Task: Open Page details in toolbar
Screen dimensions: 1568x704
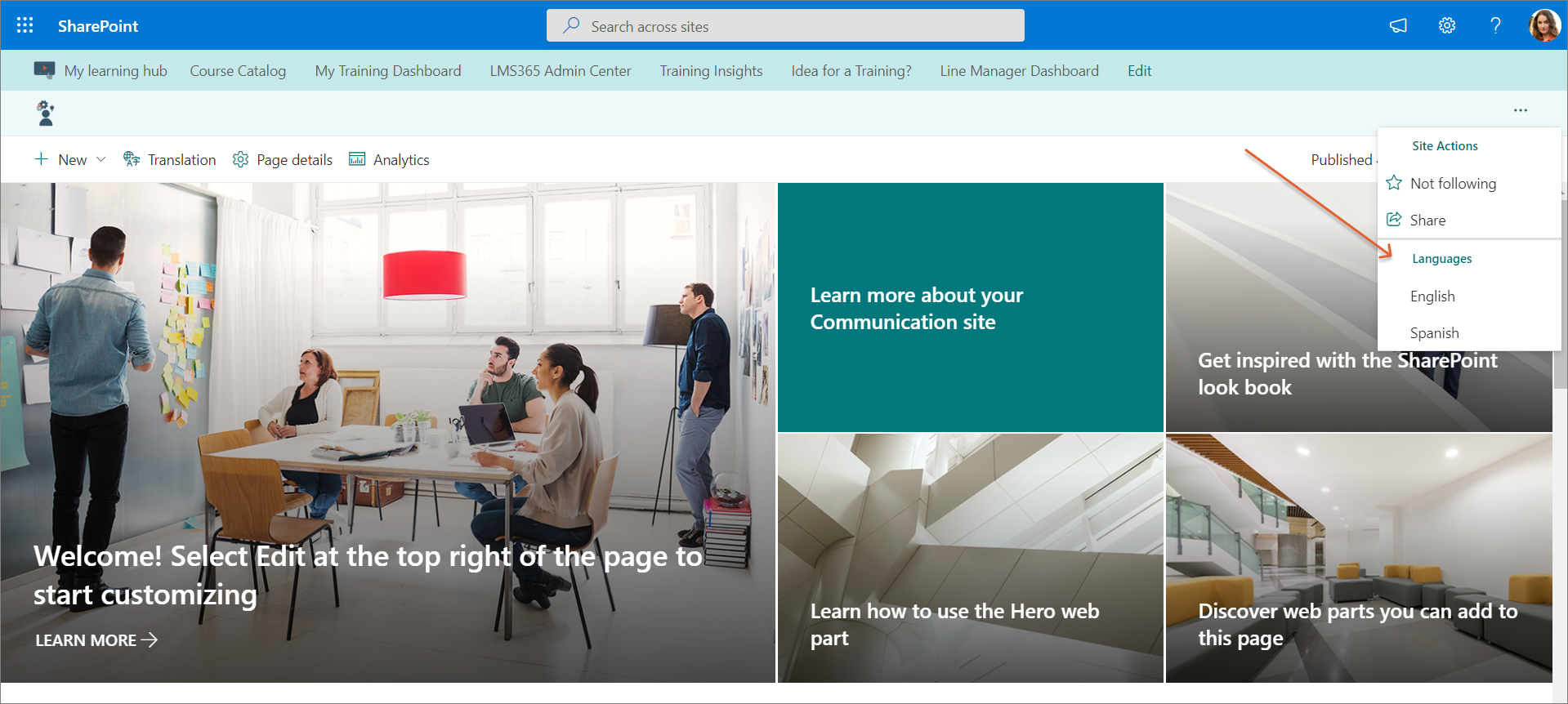Action: tap(283, 160)
